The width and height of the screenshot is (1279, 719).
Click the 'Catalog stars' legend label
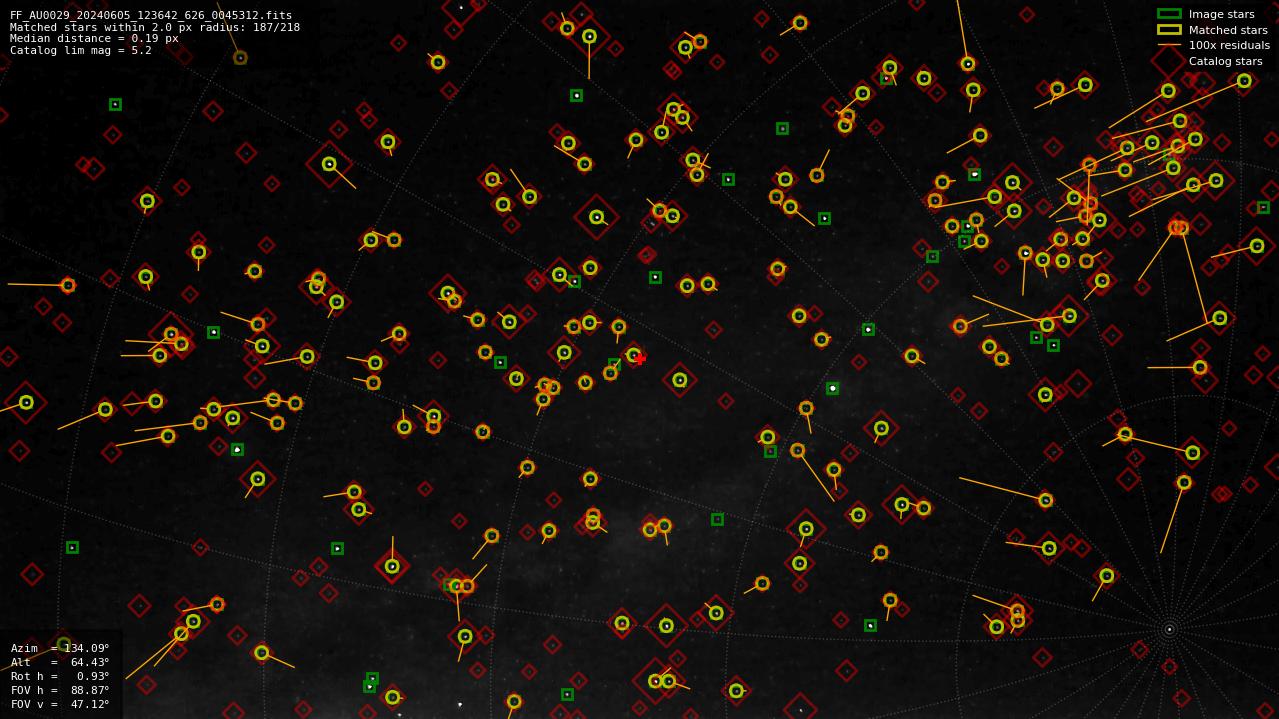(1225, 61)
